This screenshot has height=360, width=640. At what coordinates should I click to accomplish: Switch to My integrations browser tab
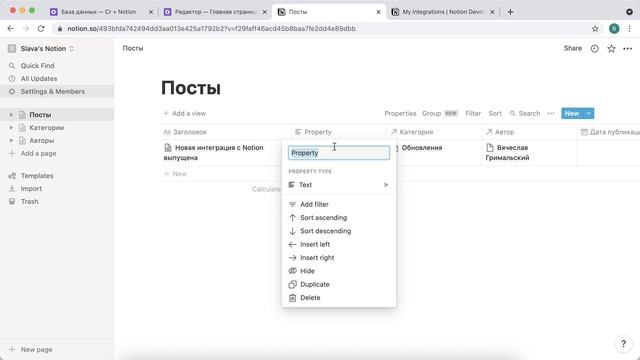click(x=443, y=12)
